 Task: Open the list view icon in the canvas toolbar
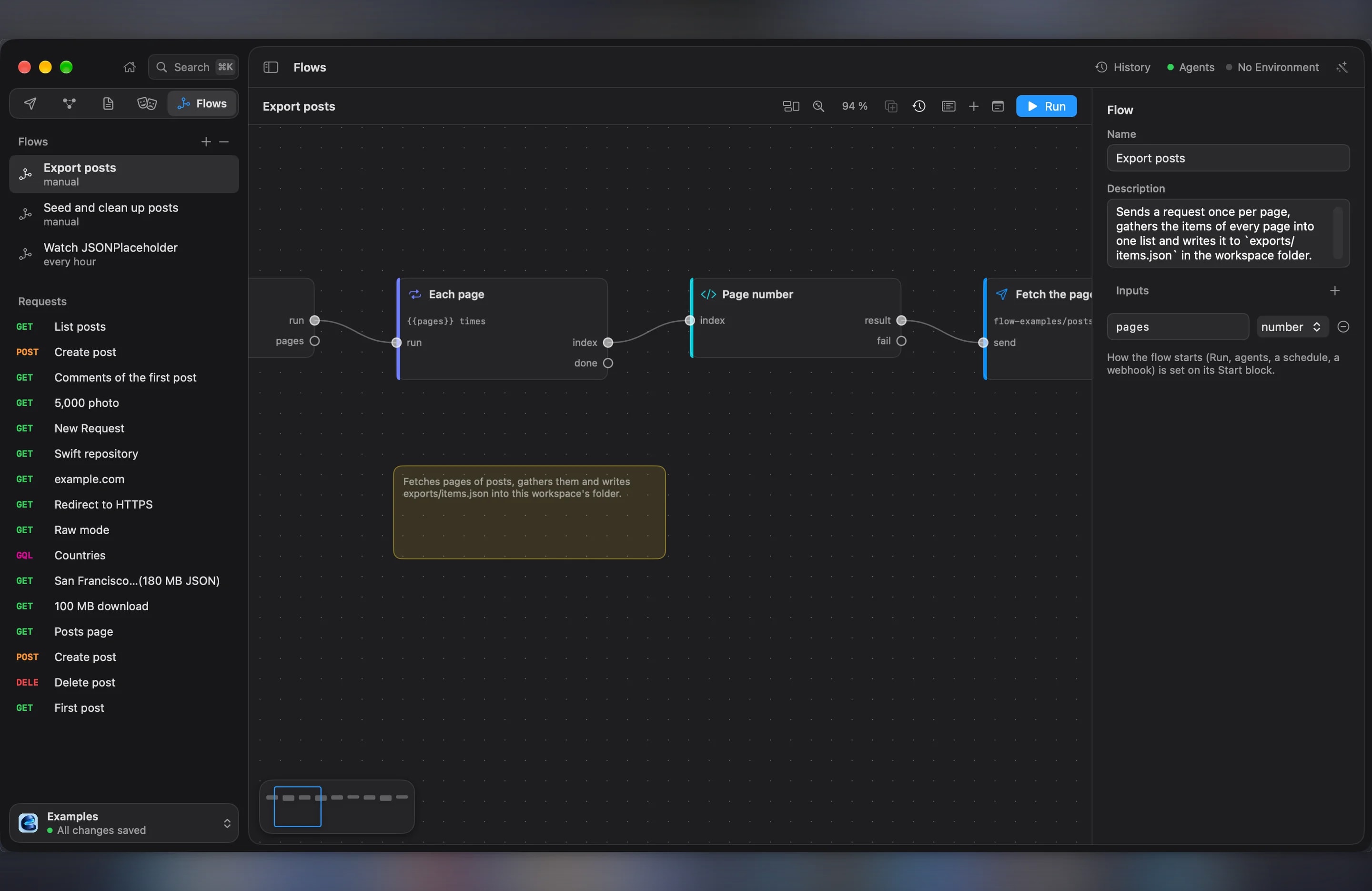click(x=948, y=106)
